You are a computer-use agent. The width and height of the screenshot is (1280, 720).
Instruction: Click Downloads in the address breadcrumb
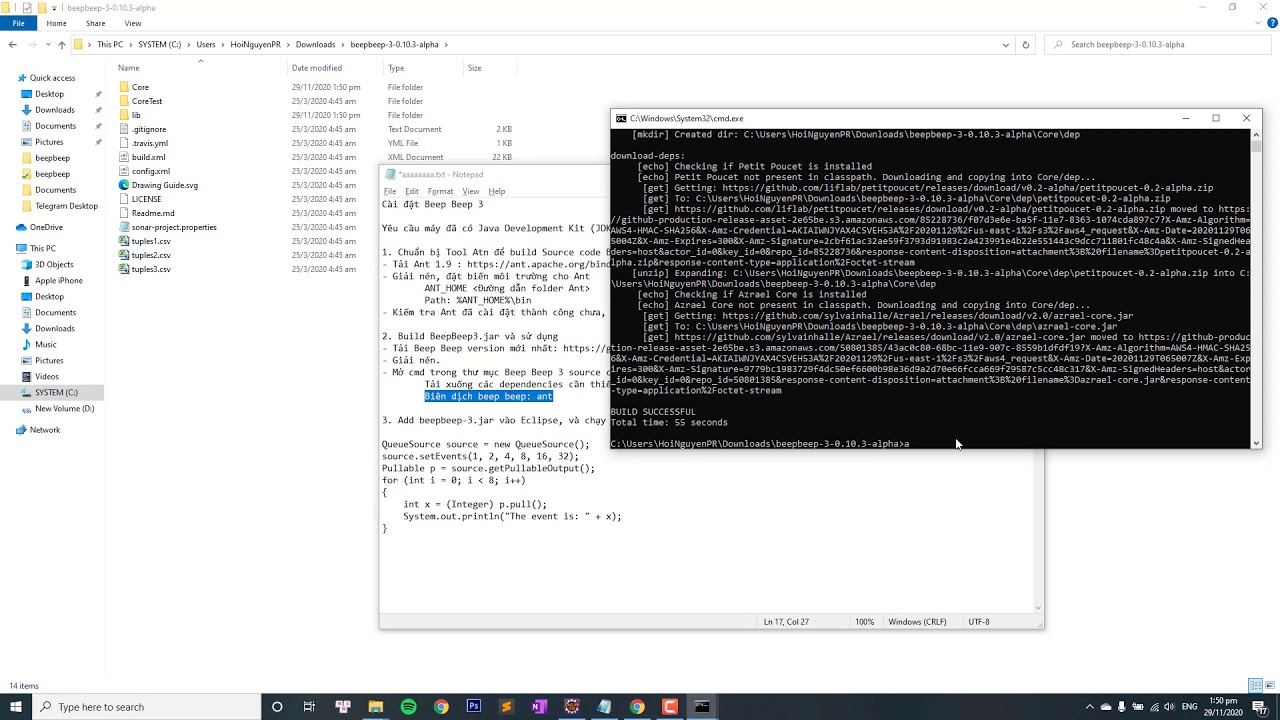[x=315, y=45]
